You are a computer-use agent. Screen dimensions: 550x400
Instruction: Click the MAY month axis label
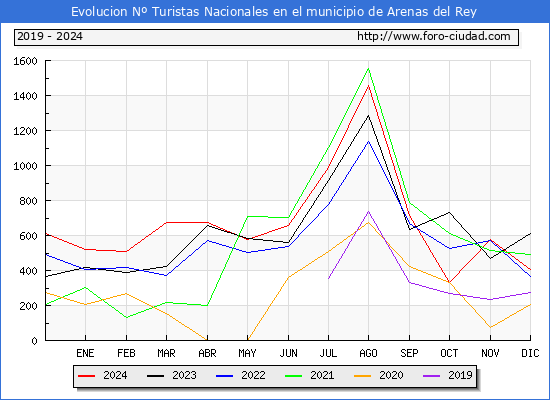coord(247,353)
